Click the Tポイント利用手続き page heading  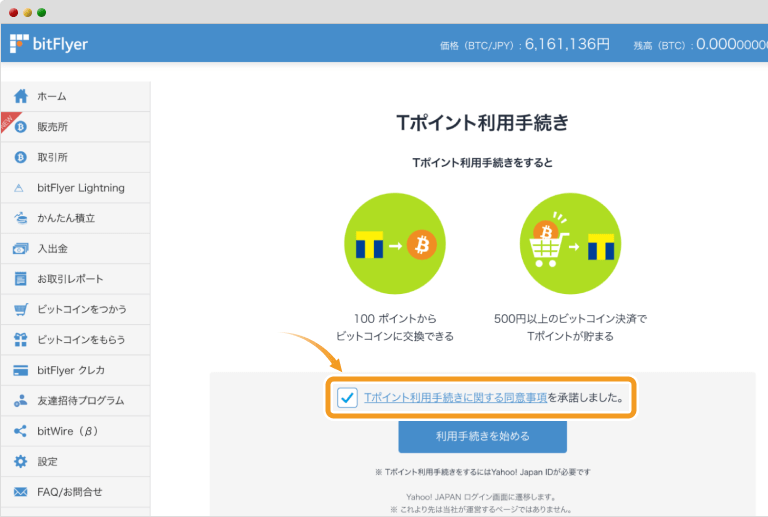pos(482,122)
